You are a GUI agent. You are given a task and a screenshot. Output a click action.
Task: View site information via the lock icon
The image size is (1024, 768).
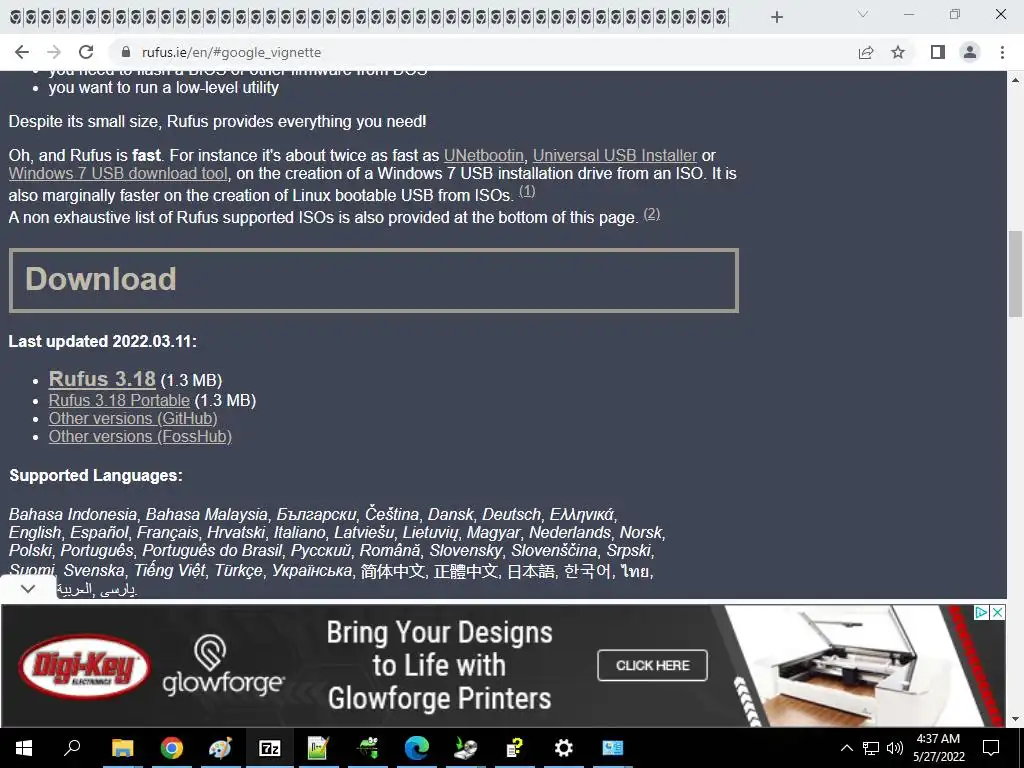127,52
